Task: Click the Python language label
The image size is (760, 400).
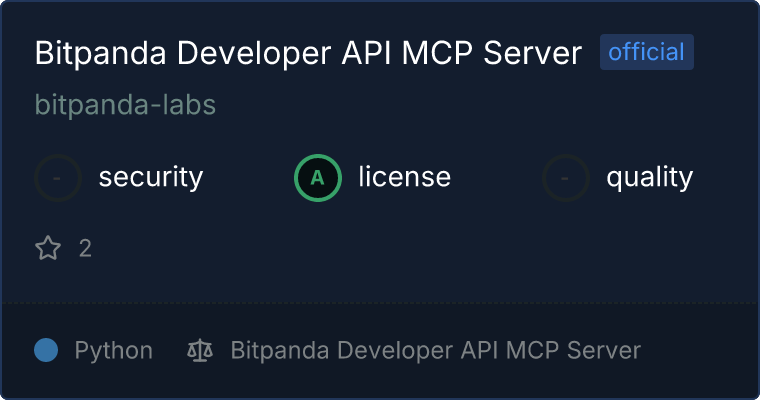Action: point(113,350)
